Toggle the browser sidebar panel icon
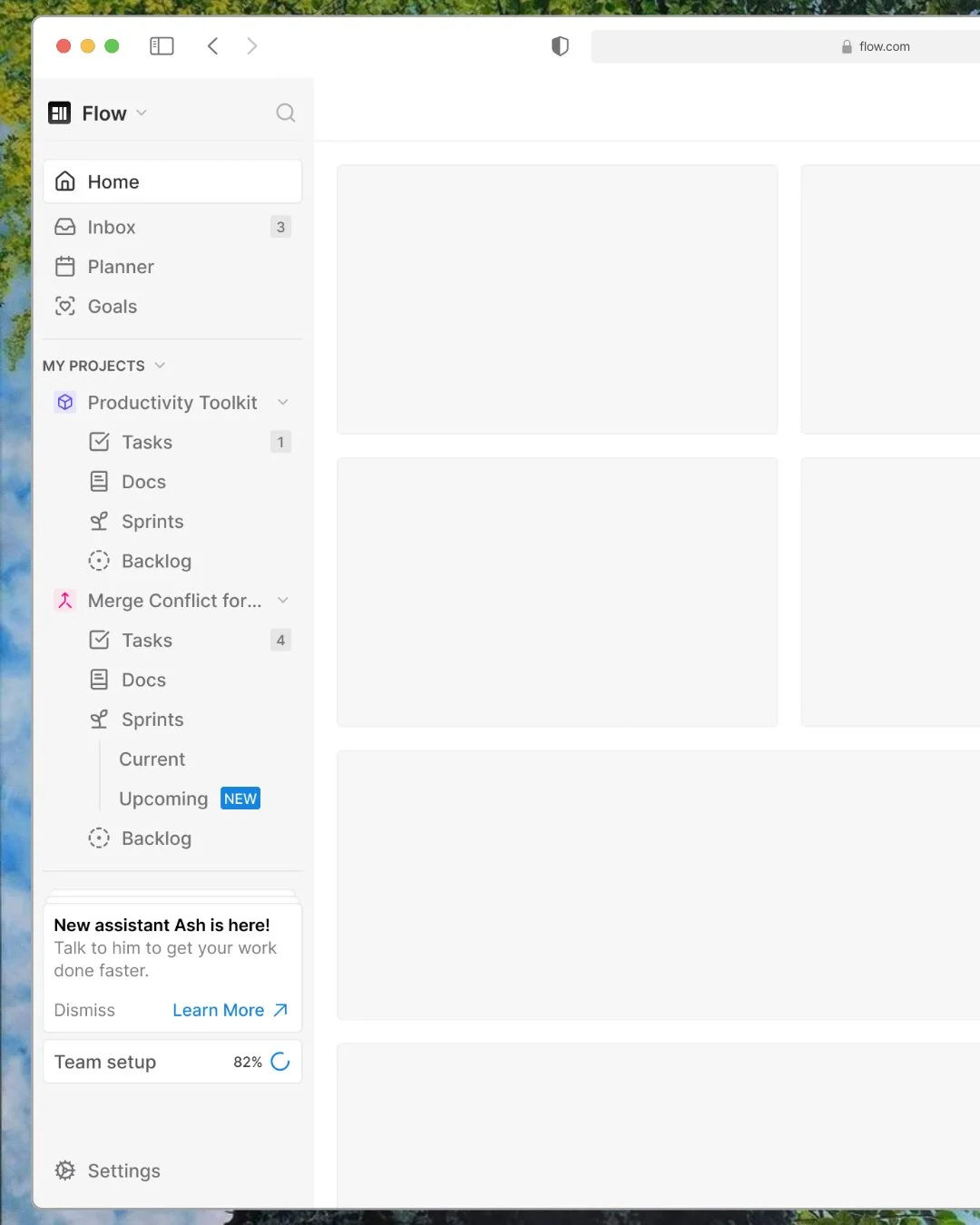The image size is (980, 1225). tap(162, 46)
